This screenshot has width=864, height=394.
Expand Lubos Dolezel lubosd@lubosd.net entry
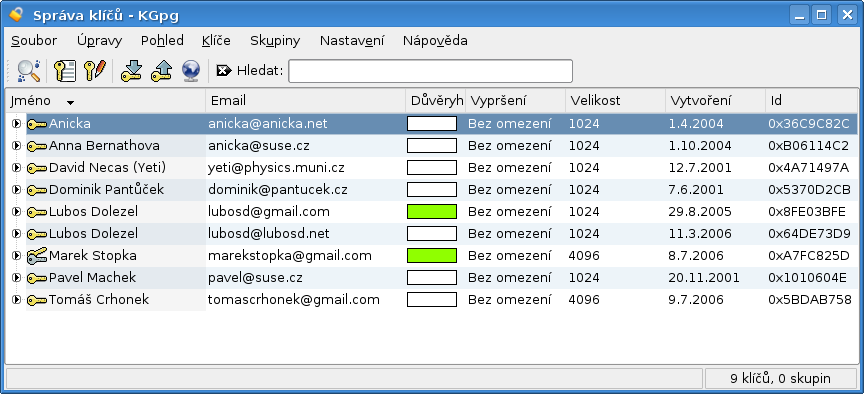(16, 234)
